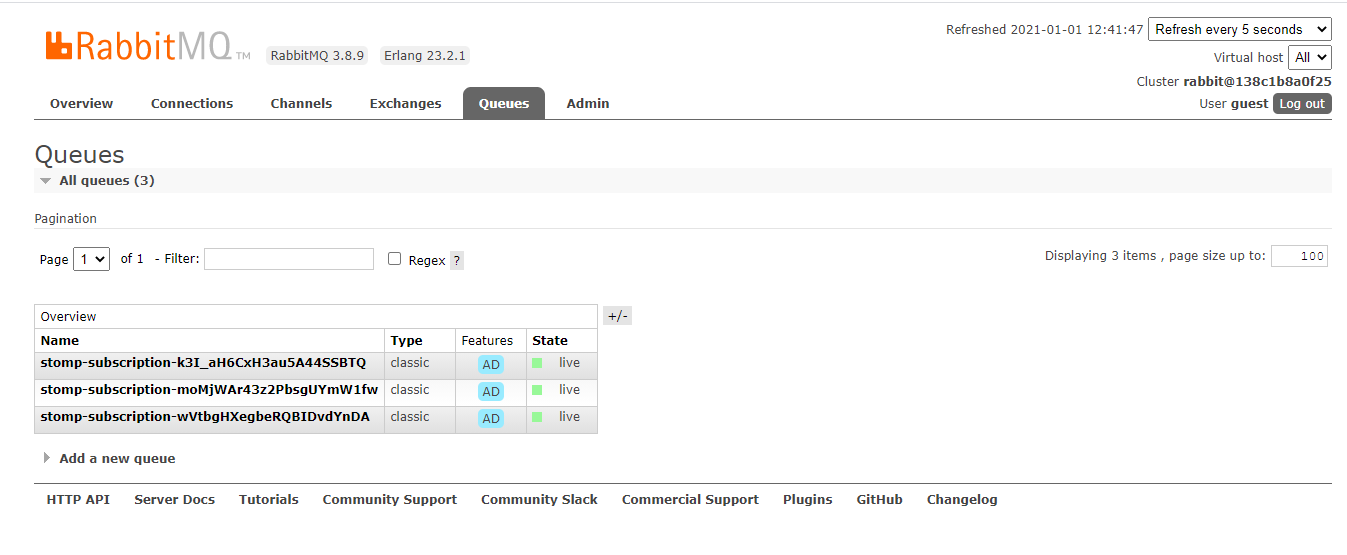Image resolution: width=1347 pixels, height=555 pixels.
Task: Click AD feature badge for stomp-subscription-wVtbgHXegbeRQBIDvdYnDA
Action: point(491,419)
